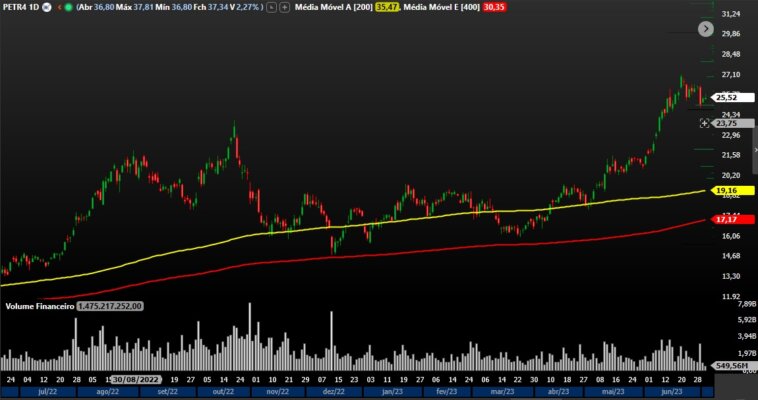
Task: Open the small arrow dropdown after PETR4 1D
Action: [58, 7]
